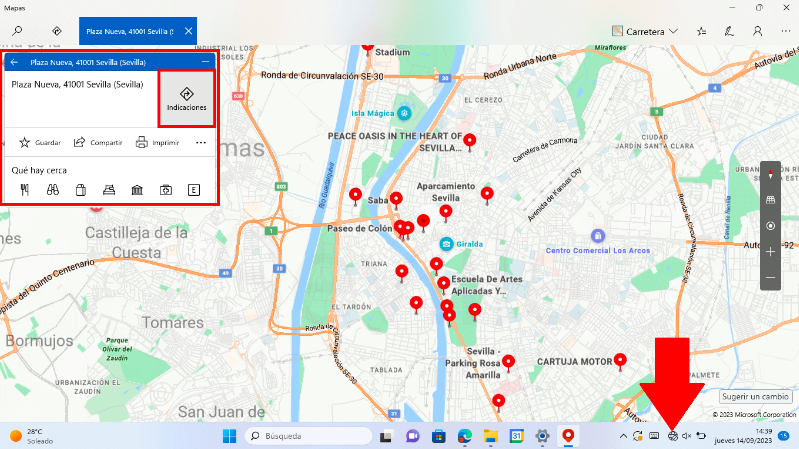The height and width of the screenshot is (449, 799).
Task: Click the Escuela De Artes Aplicadas pin
Action: [x=443, y=284]
